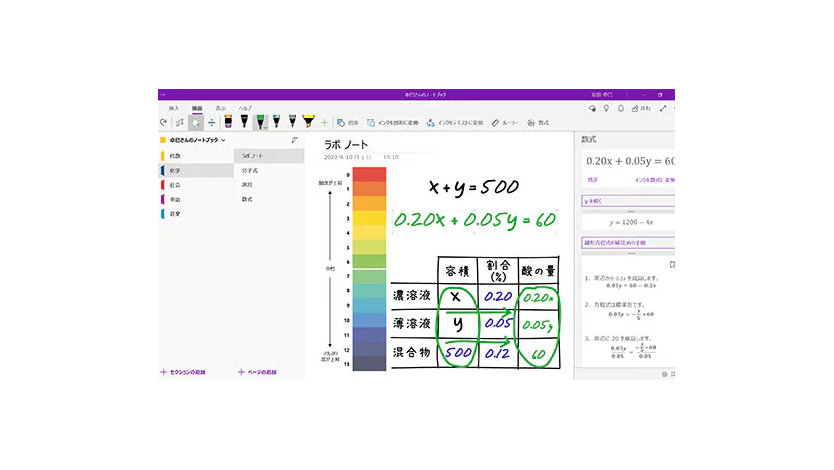Choose the gray-tipped pencil tool

[293, 122]
